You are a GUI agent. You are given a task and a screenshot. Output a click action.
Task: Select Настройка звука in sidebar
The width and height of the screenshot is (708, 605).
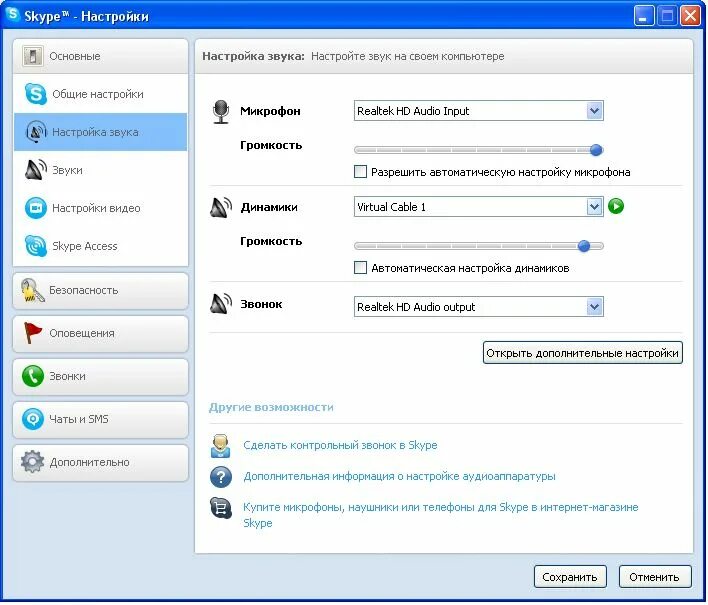click(100, 132)
